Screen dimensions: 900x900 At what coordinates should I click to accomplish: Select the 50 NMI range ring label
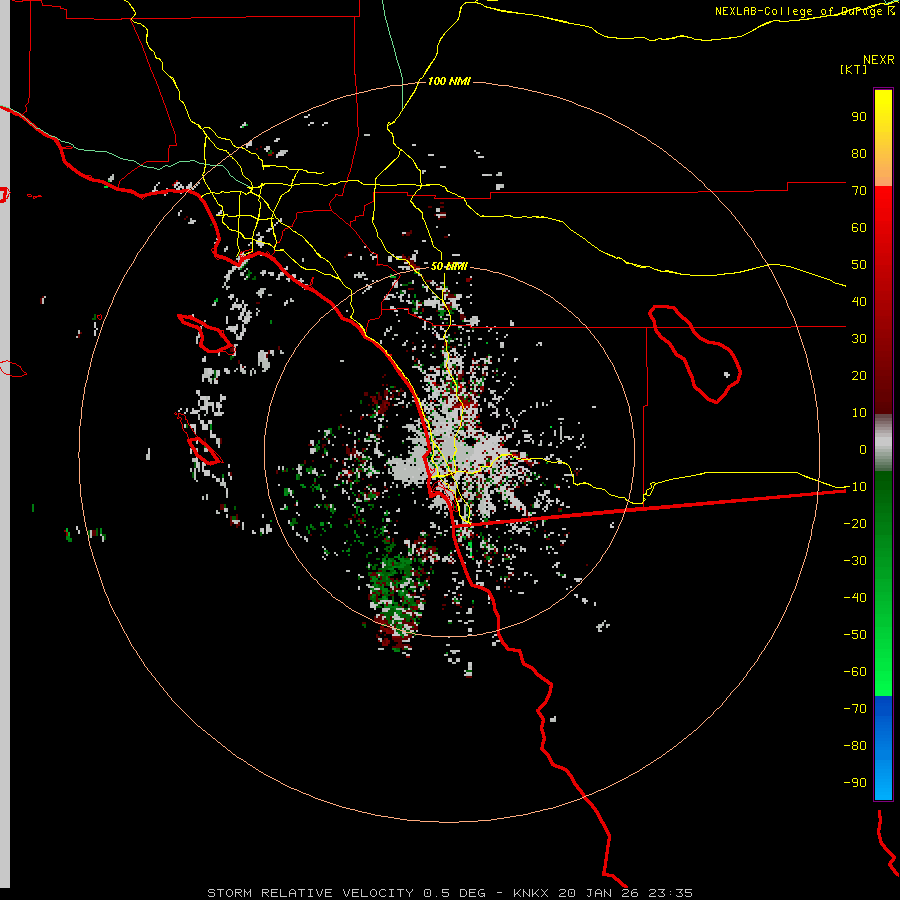click(449, 266)
